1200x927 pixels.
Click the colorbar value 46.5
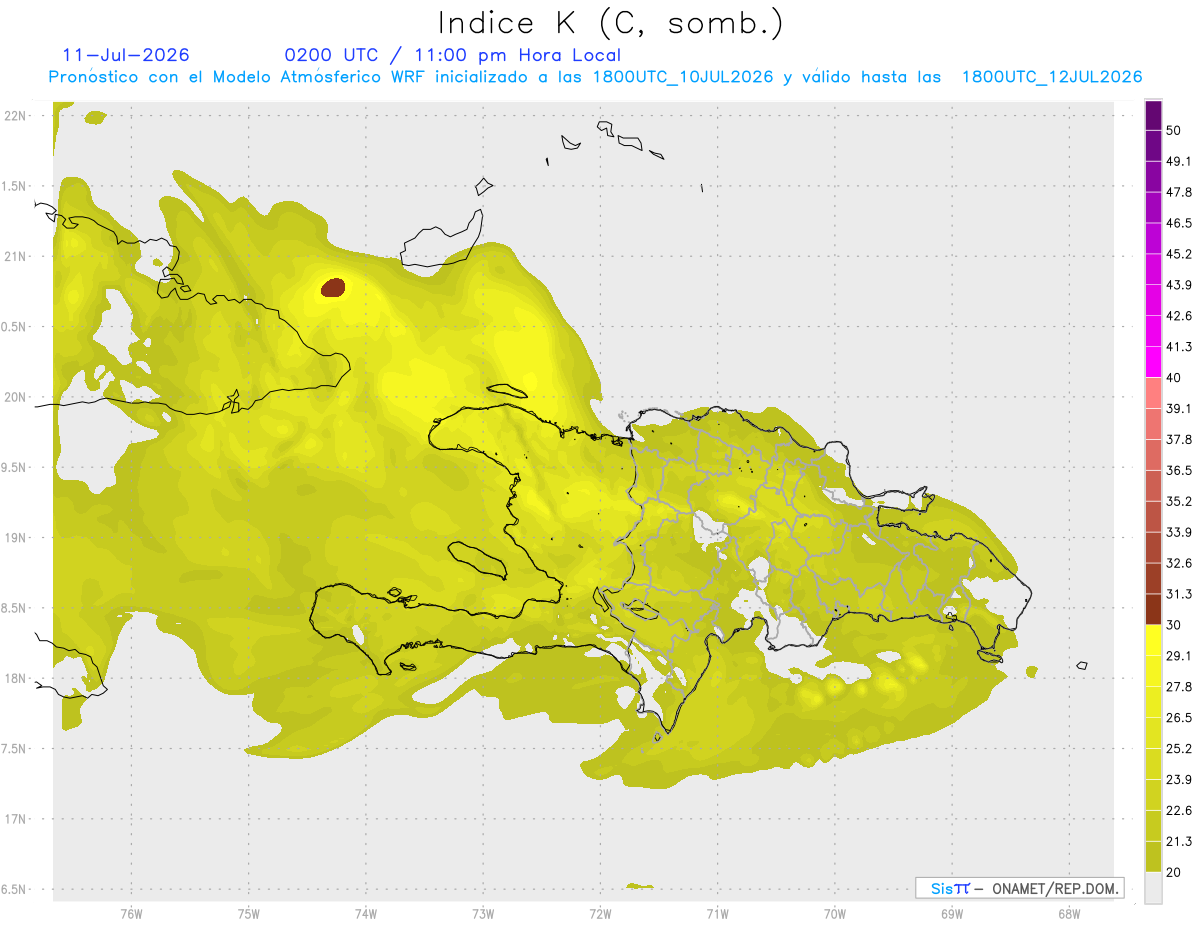[x=1179, y=223]
